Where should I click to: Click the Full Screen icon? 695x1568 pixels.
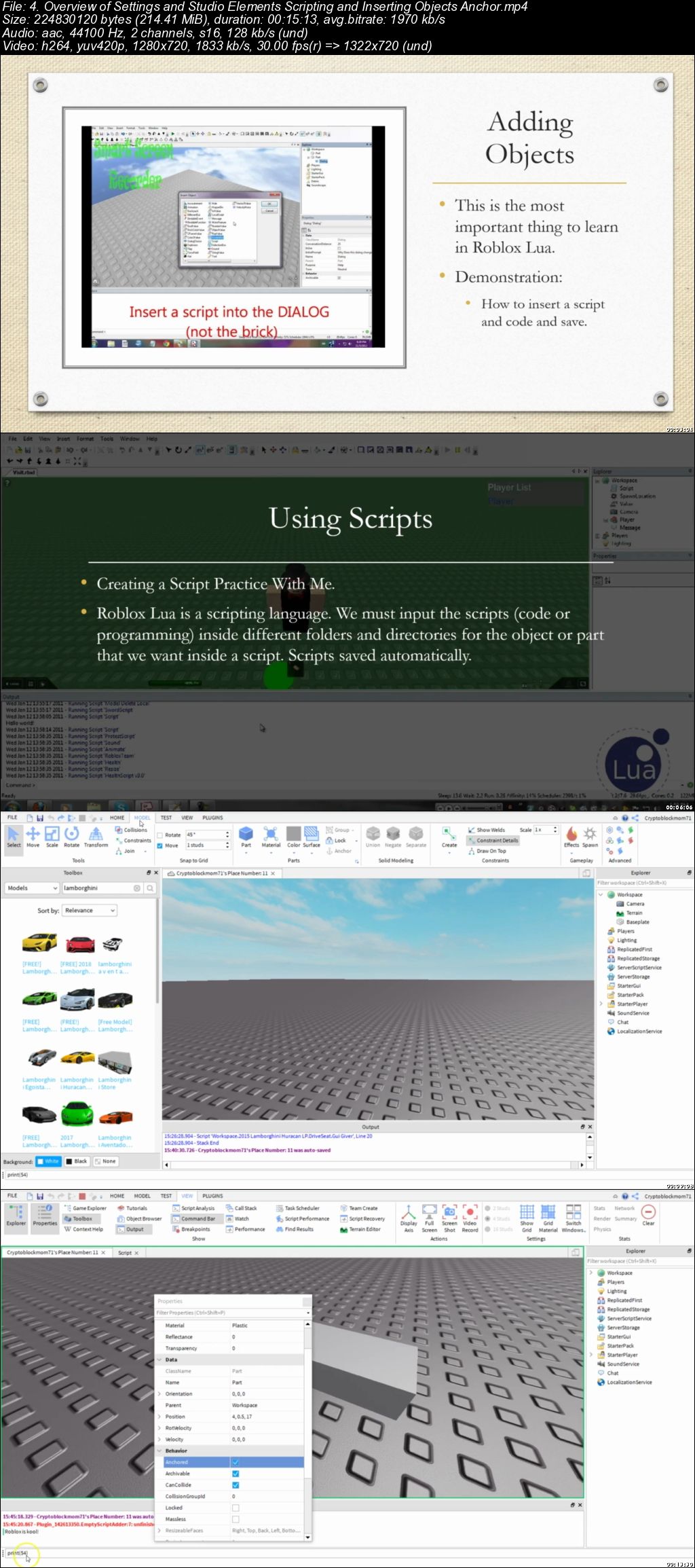(429, 1218)
